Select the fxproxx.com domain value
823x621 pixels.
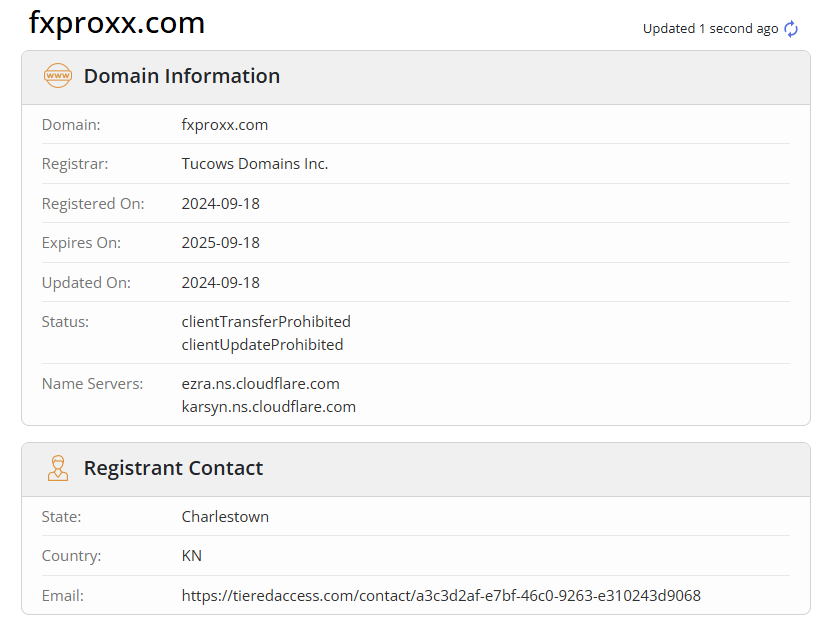[224, 124]
